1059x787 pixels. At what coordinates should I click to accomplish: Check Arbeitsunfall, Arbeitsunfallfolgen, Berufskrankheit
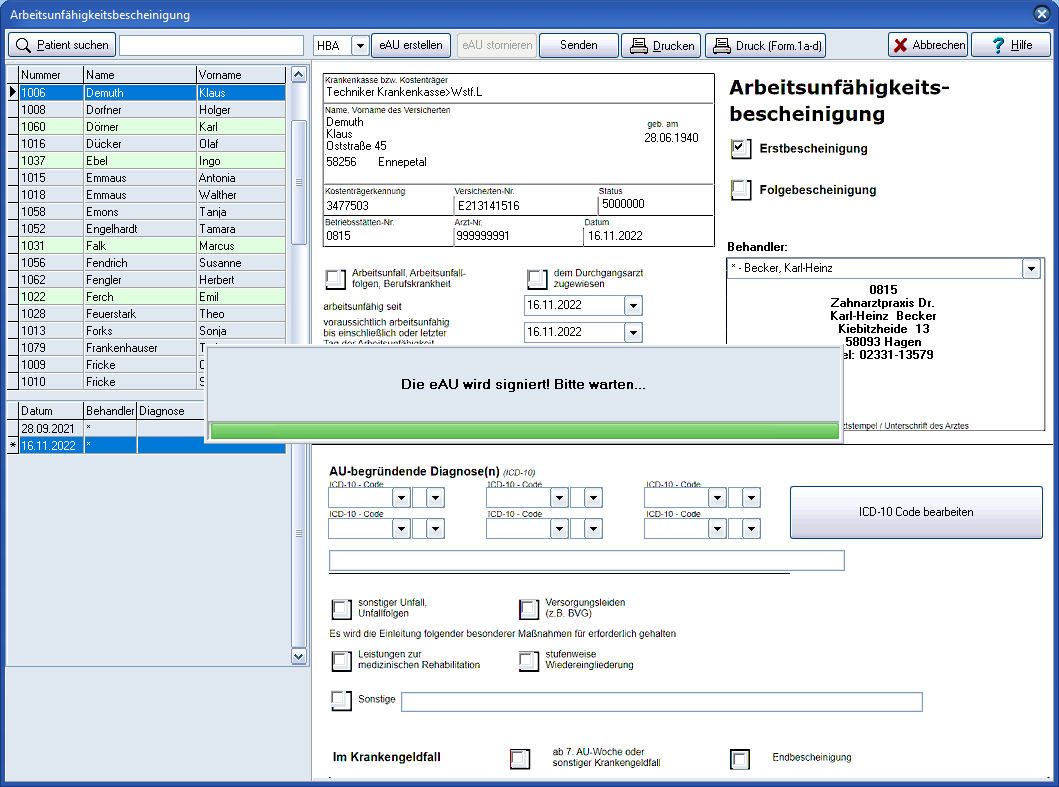334,278
